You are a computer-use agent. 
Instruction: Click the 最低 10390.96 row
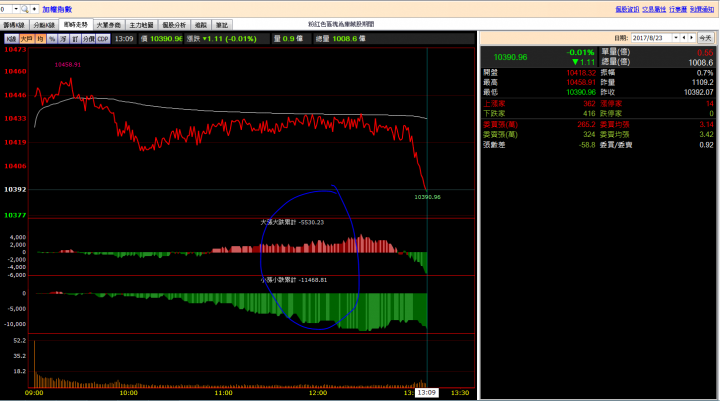pyautogui.click(x=539, y=92)
